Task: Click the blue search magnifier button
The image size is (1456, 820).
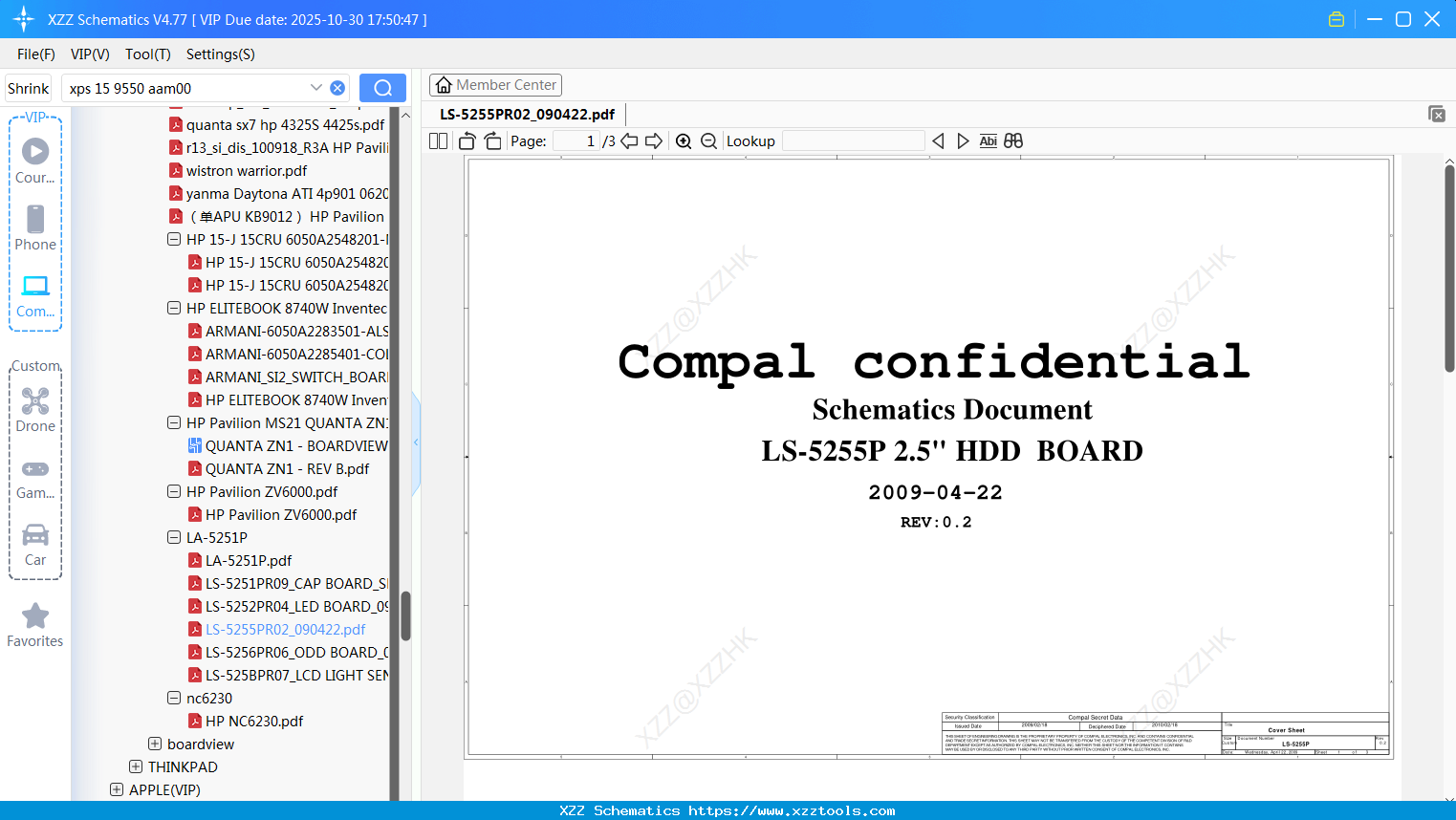Action: 382,88
